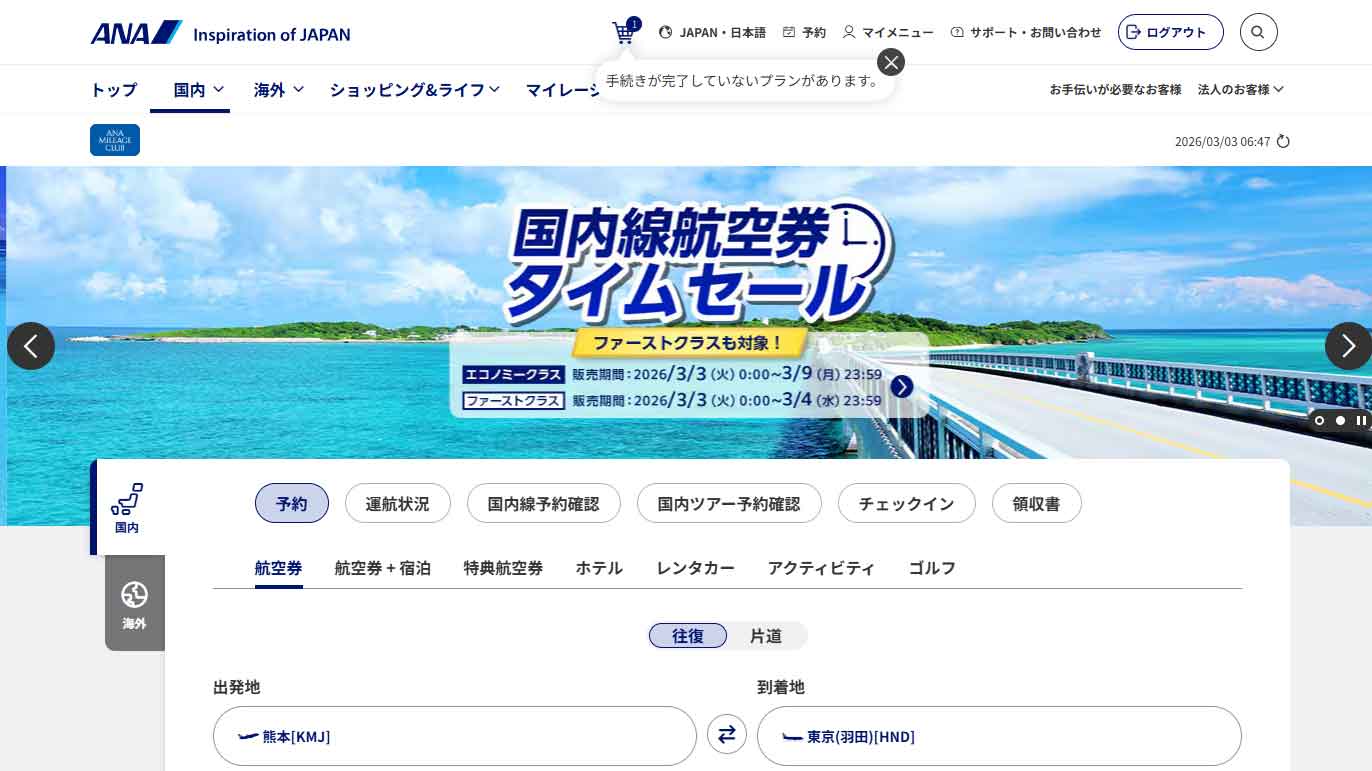Pause the banner carousel
The width and height of the screenshot is (1372, 771).
(x=1361, y=421)
